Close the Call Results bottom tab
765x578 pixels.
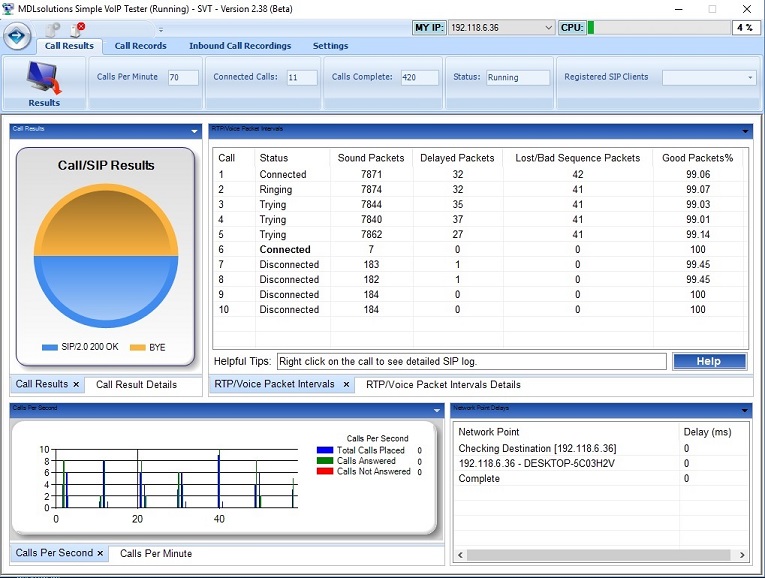pos(76,384)
